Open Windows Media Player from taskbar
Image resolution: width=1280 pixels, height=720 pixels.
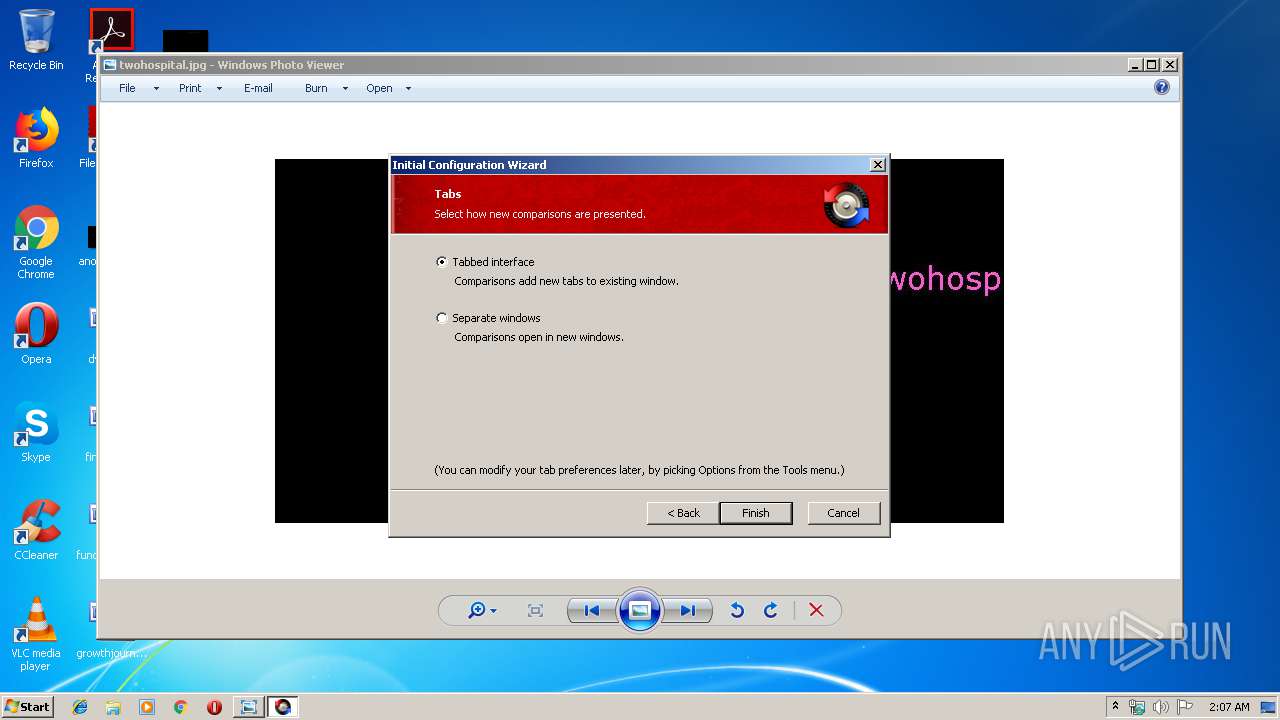pos(147,707)
